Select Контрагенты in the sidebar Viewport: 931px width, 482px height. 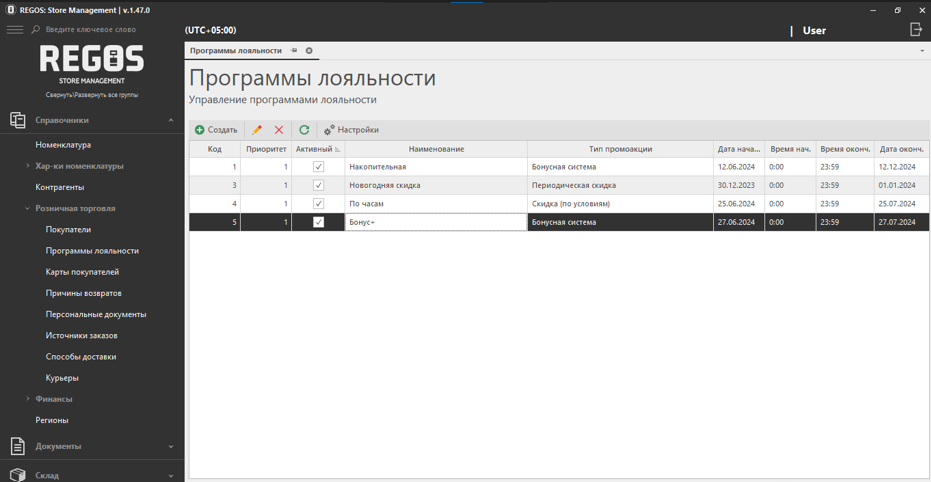60,187
